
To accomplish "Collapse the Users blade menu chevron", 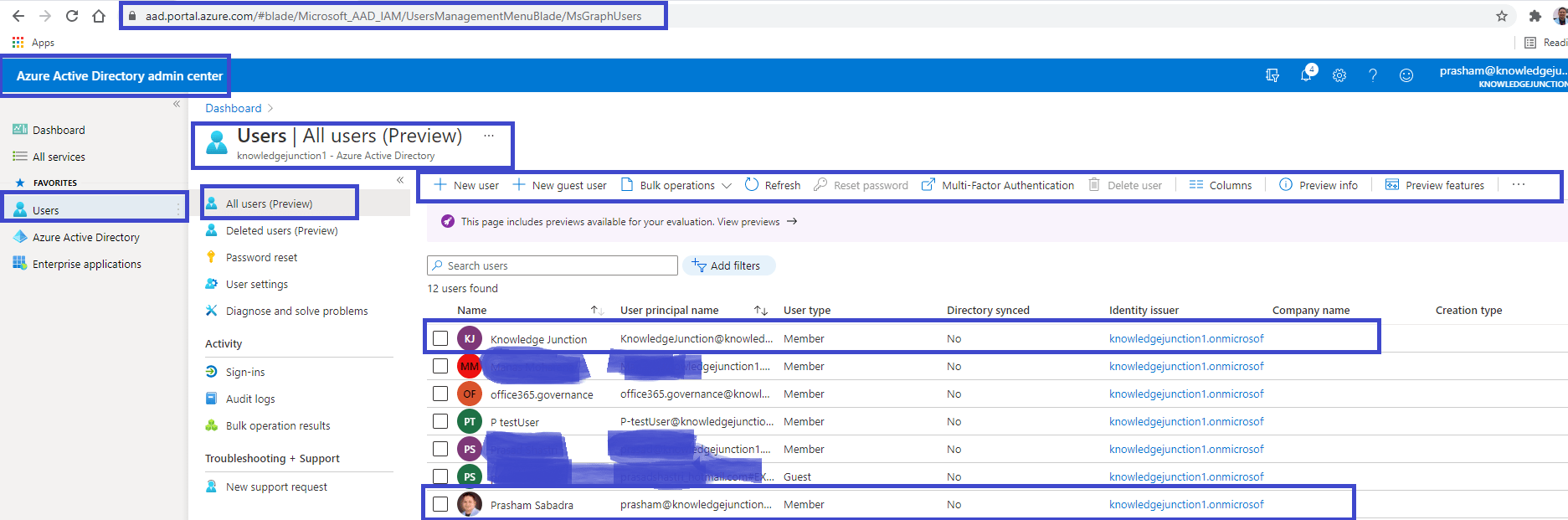I will click(400, 180).
